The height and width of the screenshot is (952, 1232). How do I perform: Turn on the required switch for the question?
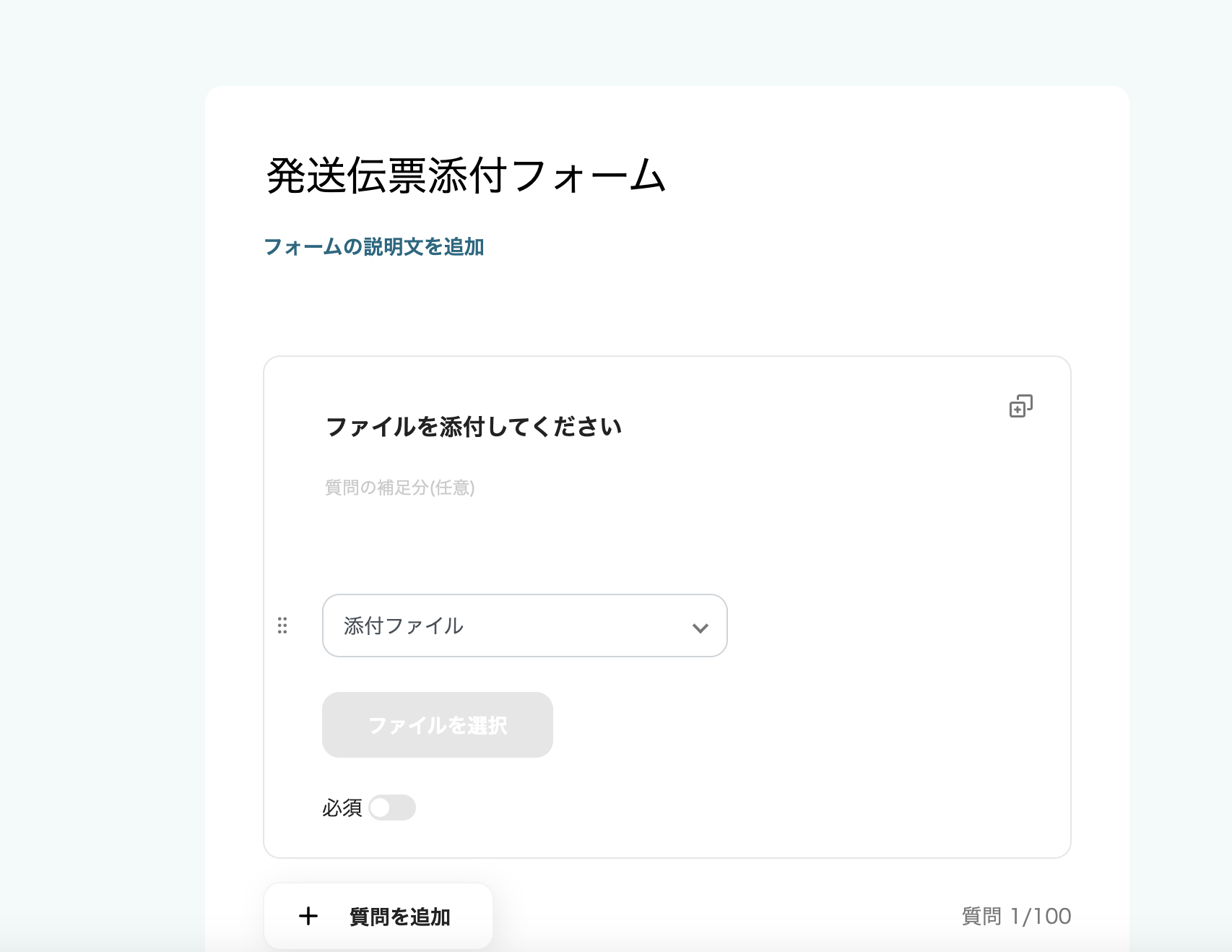392,808
